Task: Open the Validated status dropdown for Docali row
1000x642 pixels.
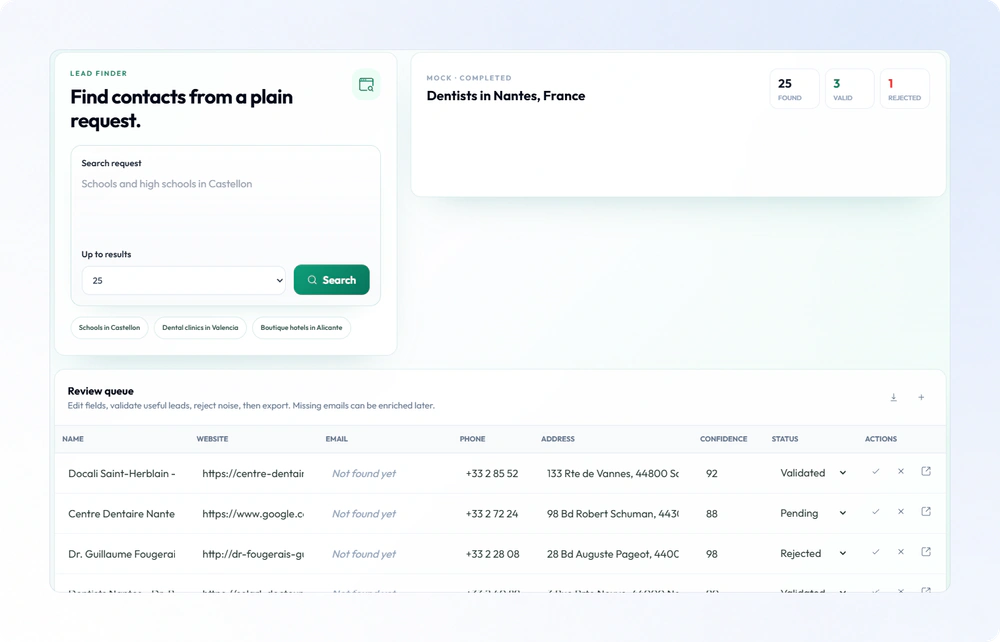Action: (813, 473)
